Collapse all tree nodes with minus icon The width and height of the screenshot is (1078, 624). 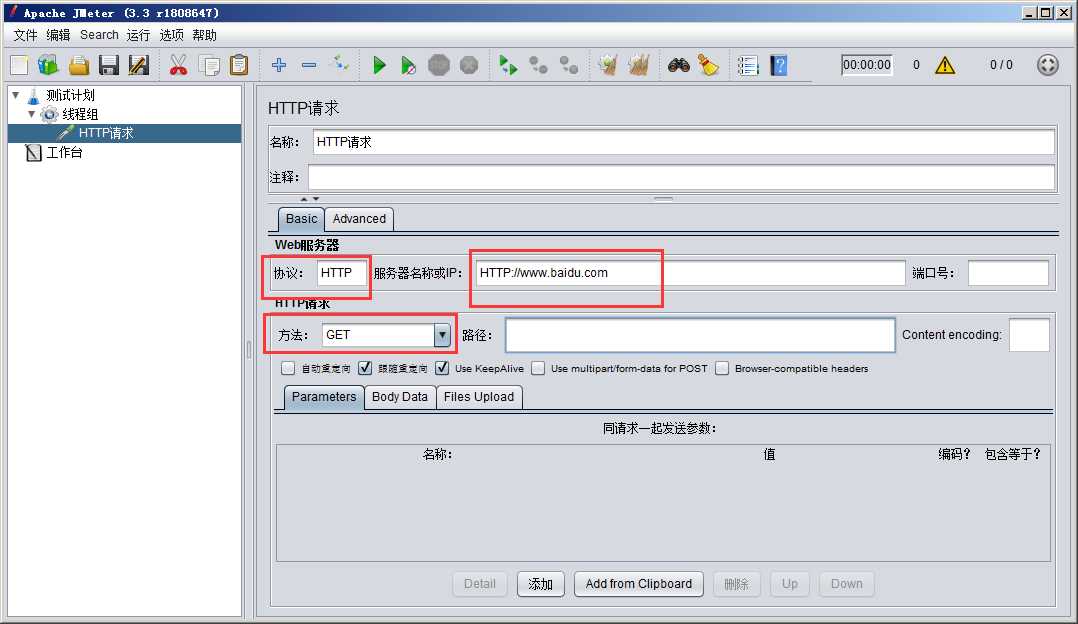coord(309,65)
